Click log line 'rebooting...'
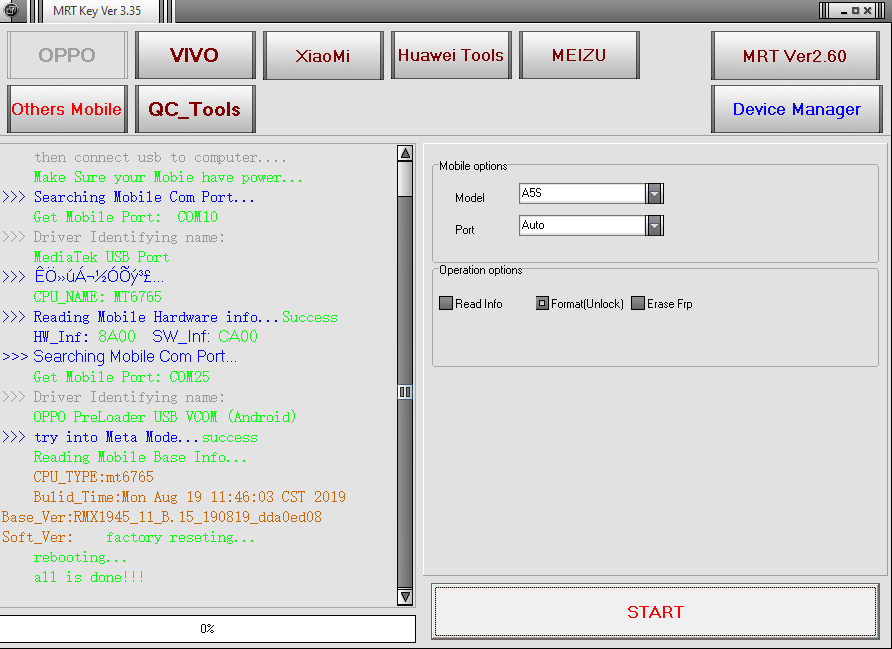 (80, 557)
